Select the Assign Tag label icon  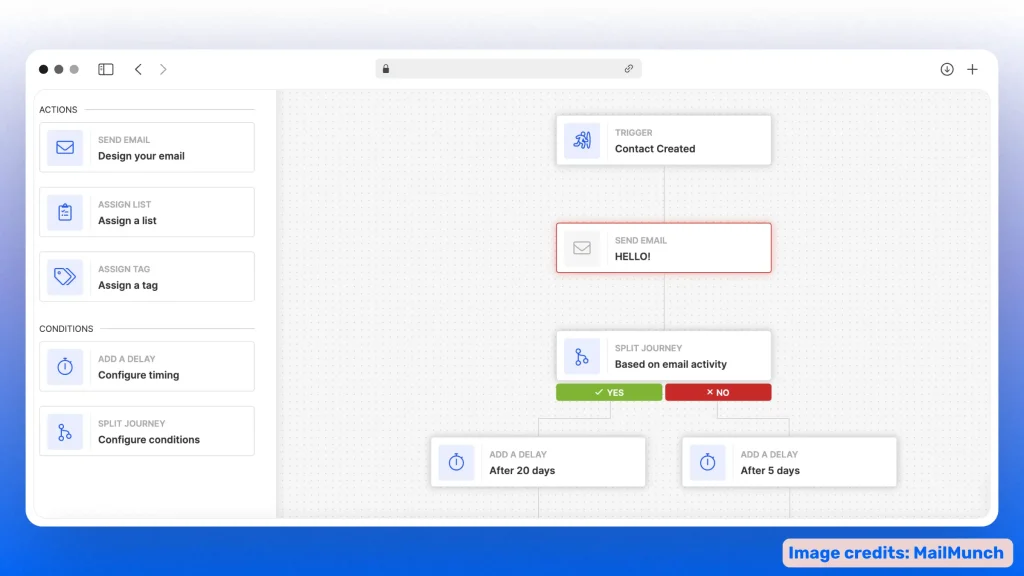point(64,276)
